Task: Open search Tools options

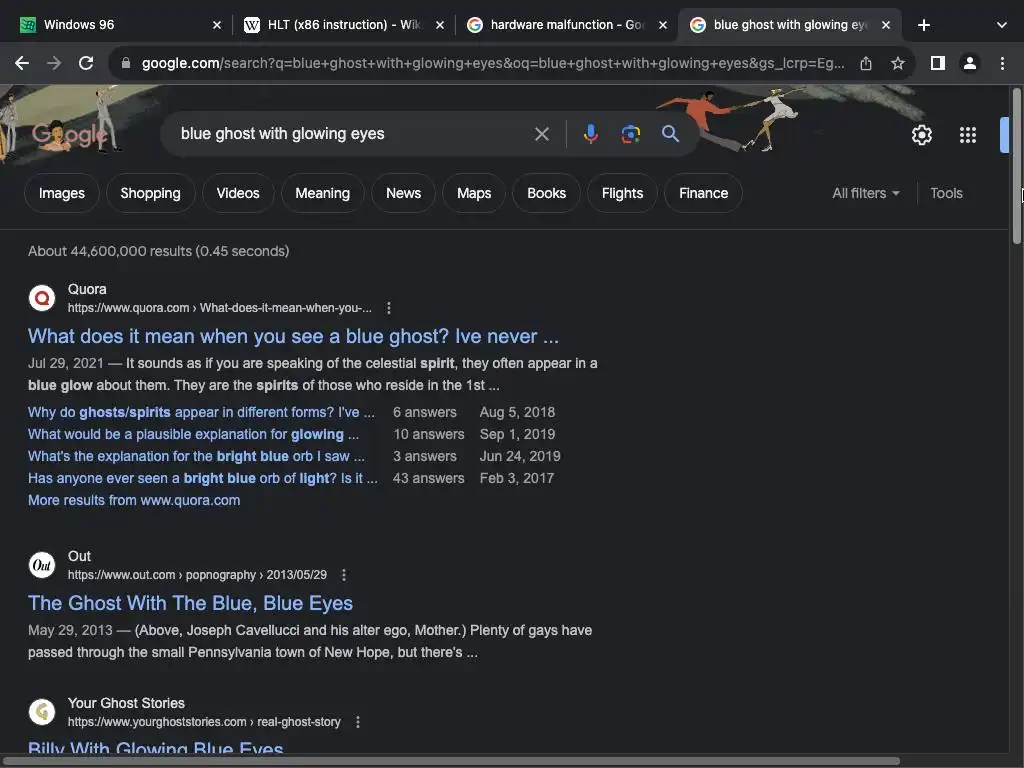Action: click(946, 193)
